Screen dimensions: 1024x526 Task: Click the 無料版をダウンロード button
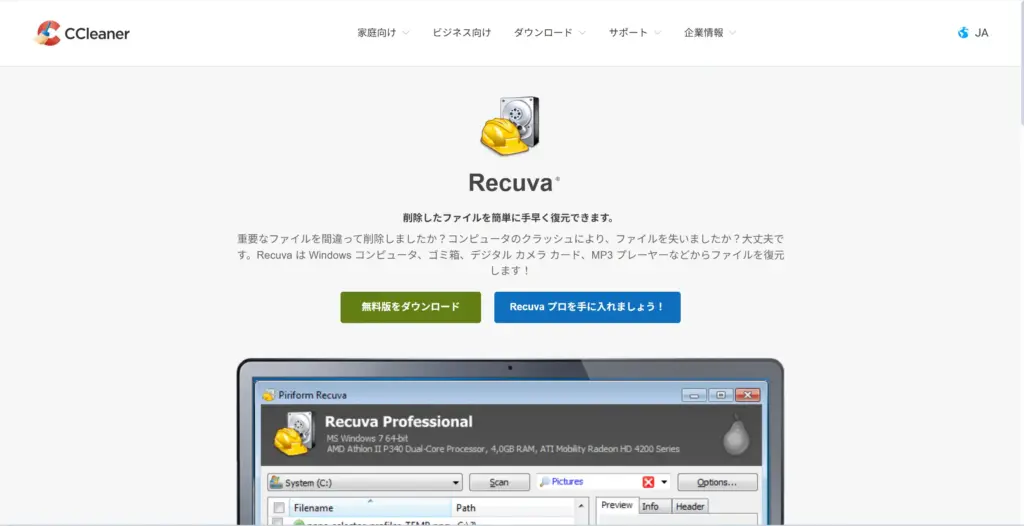pyautogui.click(x=410, y=307)
